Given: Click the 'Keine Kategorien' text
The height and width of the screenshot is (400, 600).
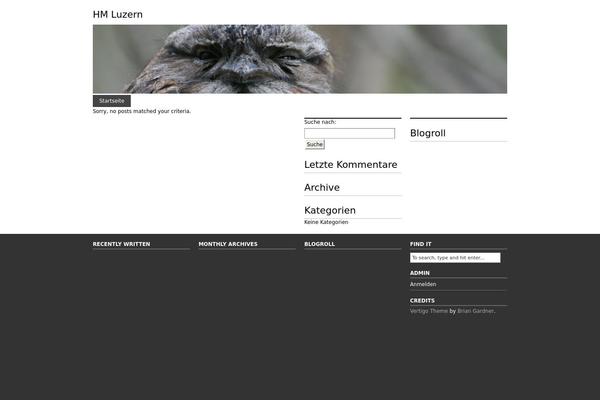Looking at the screenshot, I should (x=326, y=222).
